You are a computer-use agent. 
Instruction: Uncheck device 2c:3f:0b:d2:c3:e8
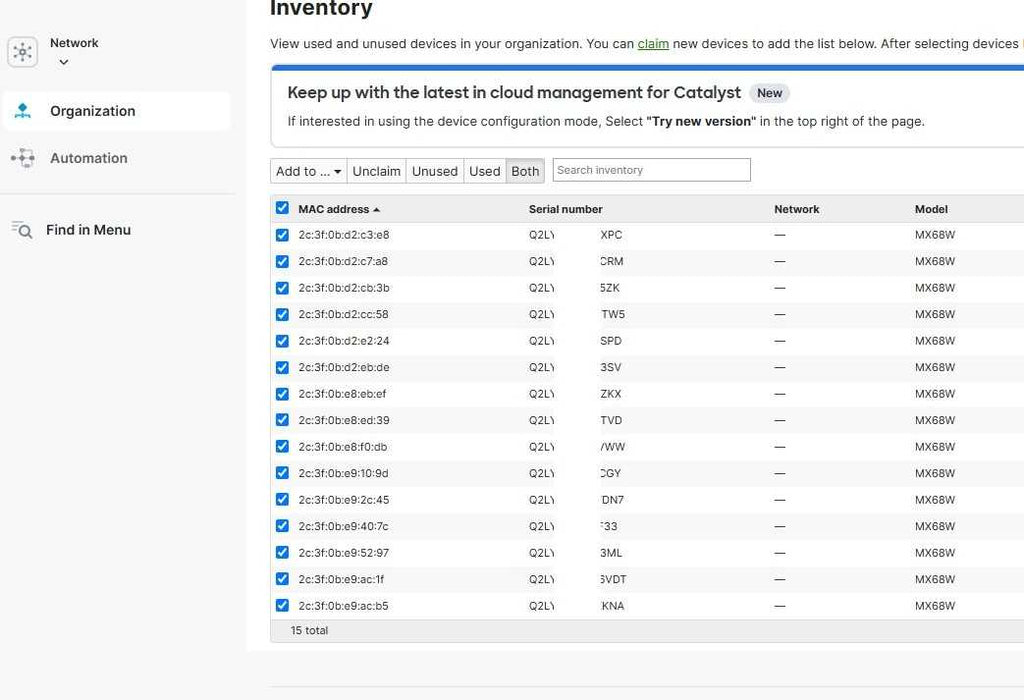(x=282, y=235)
